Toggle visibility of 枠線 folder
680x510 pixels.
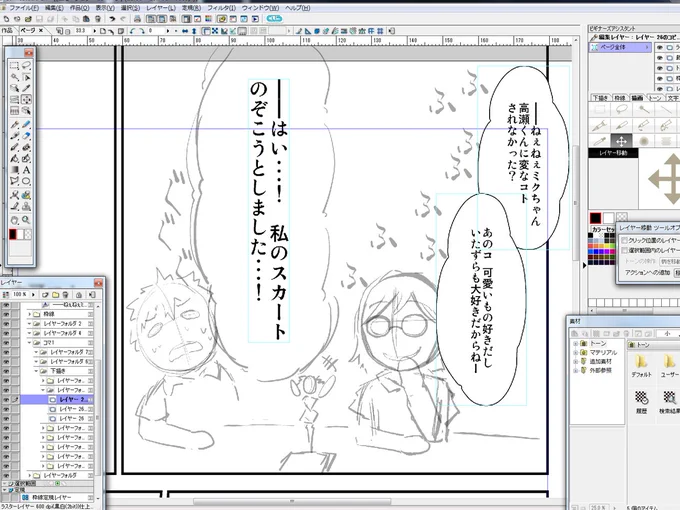point(6,314)
